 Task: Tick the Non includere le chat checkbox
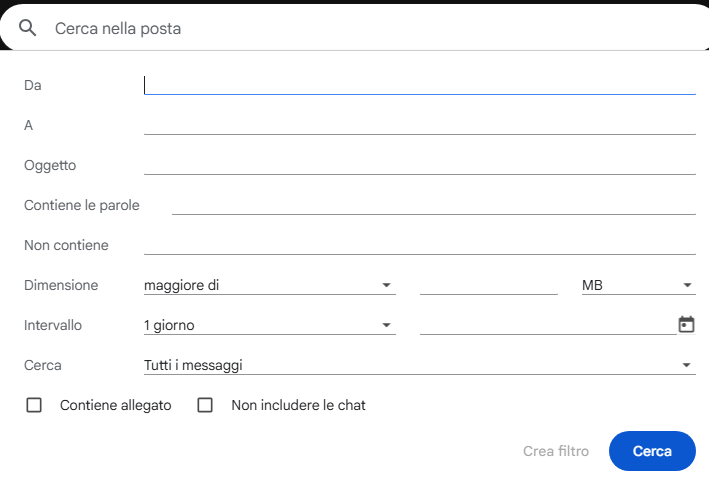205,405
